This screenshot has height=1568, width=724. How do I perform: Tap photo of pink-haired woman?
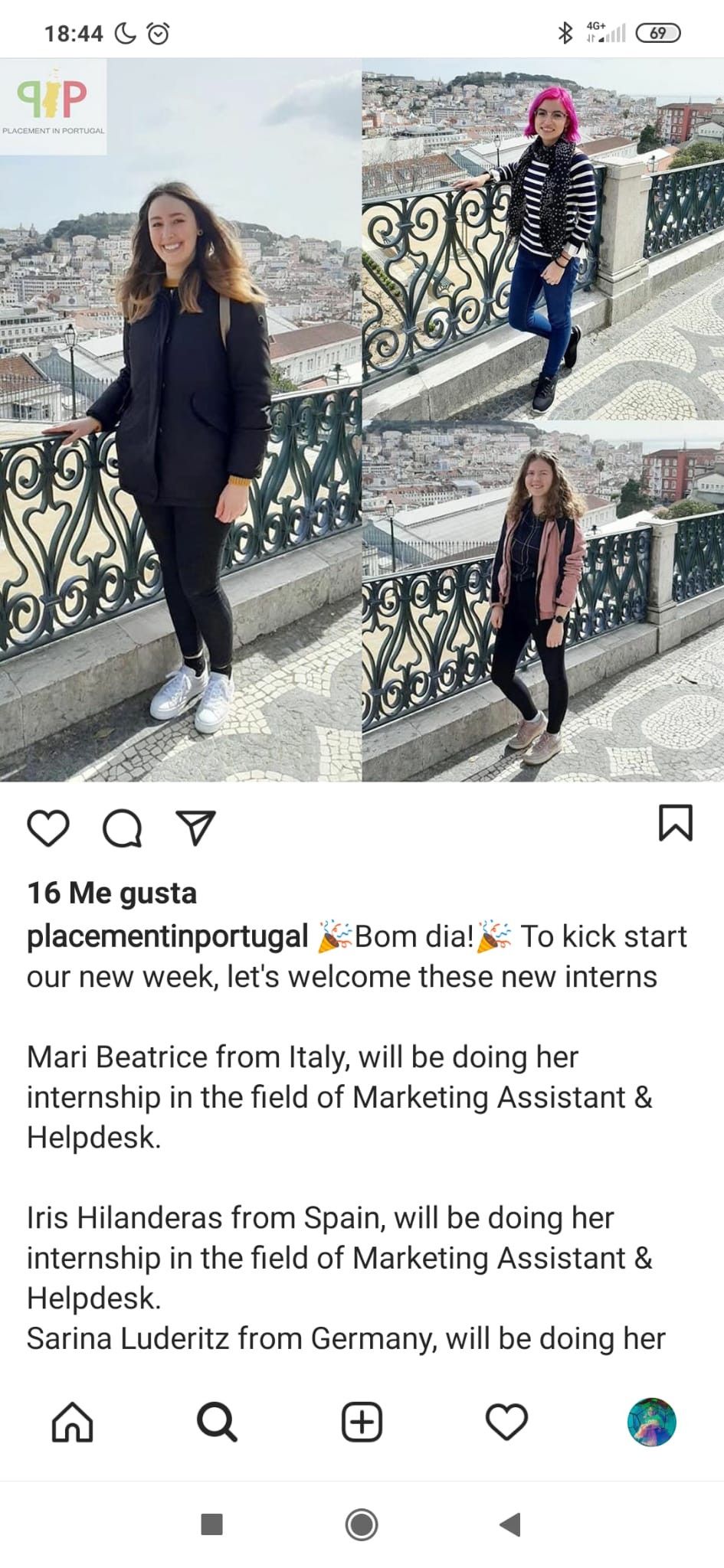point(543,237)
